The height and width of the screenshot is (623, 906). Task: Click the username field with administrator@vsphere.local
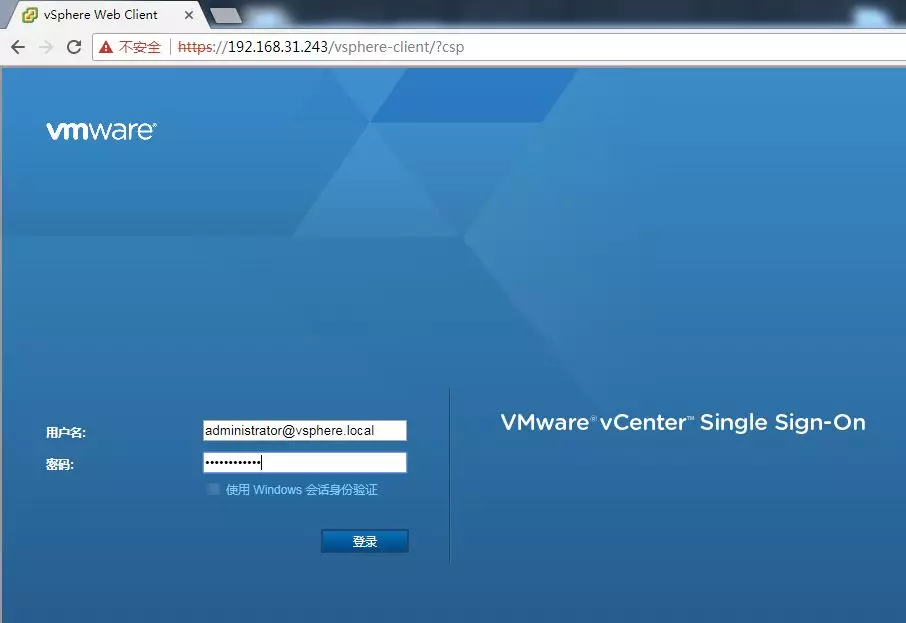pos(305,431)
